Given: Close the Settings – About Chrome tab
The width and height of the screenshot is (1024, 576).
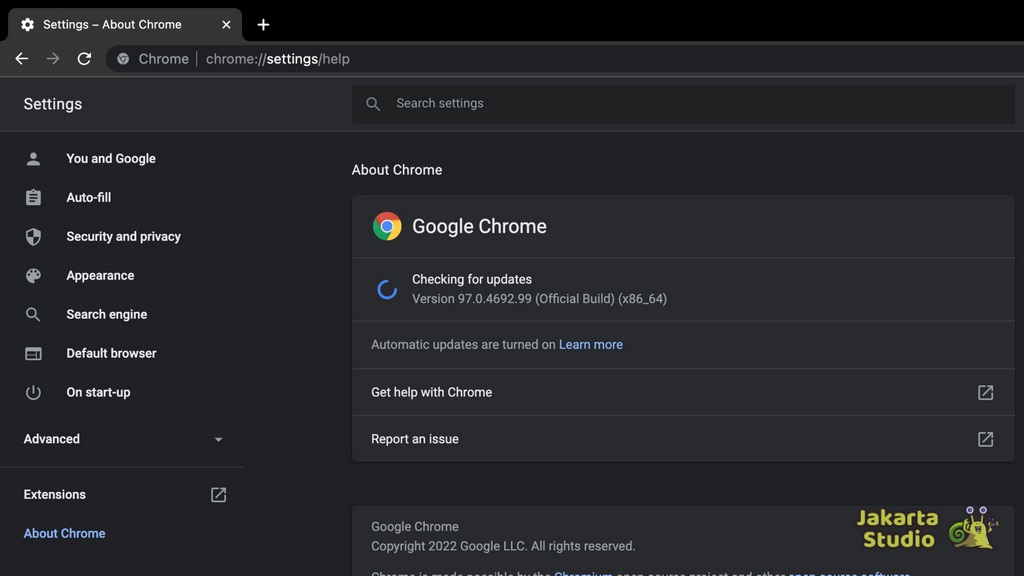Looking at the screenshot, I should tap(226, 25).
